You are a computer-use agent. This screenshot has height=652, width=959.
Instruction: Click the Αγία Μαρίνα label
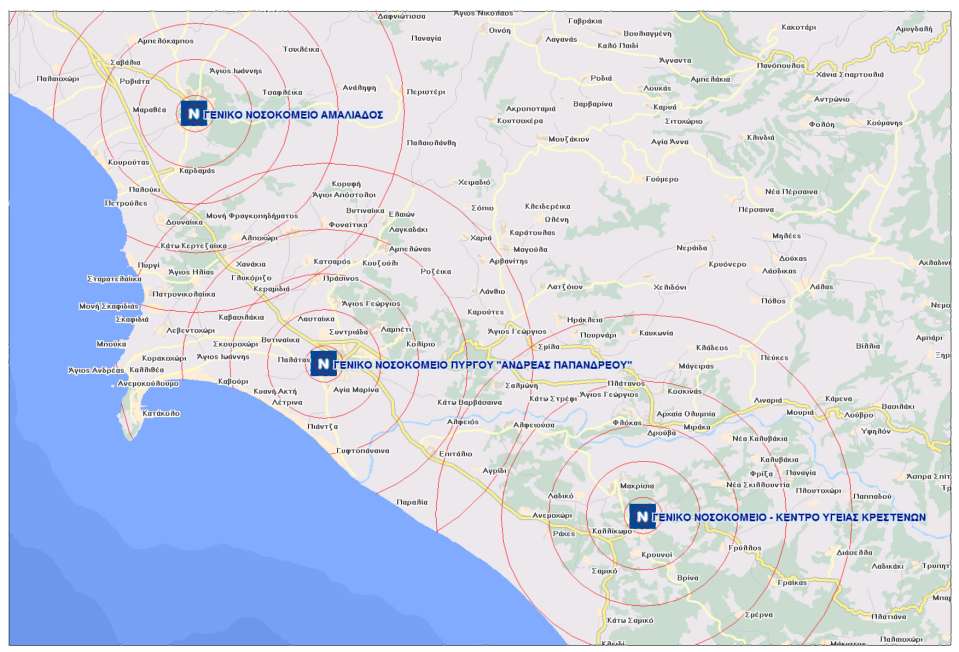pos(356,390)
